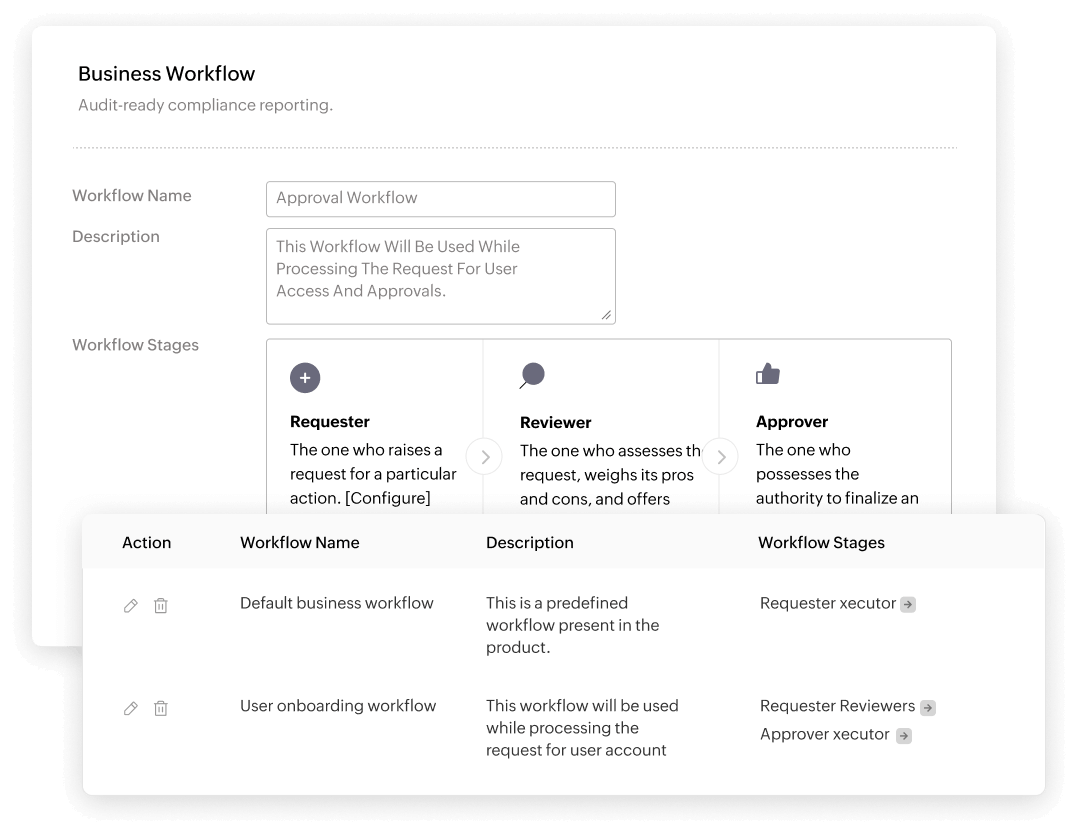This screenshot has width=1078, height=834.
Task: Delete the Default business workflow via the trash icon
Action: click(161, 605)
